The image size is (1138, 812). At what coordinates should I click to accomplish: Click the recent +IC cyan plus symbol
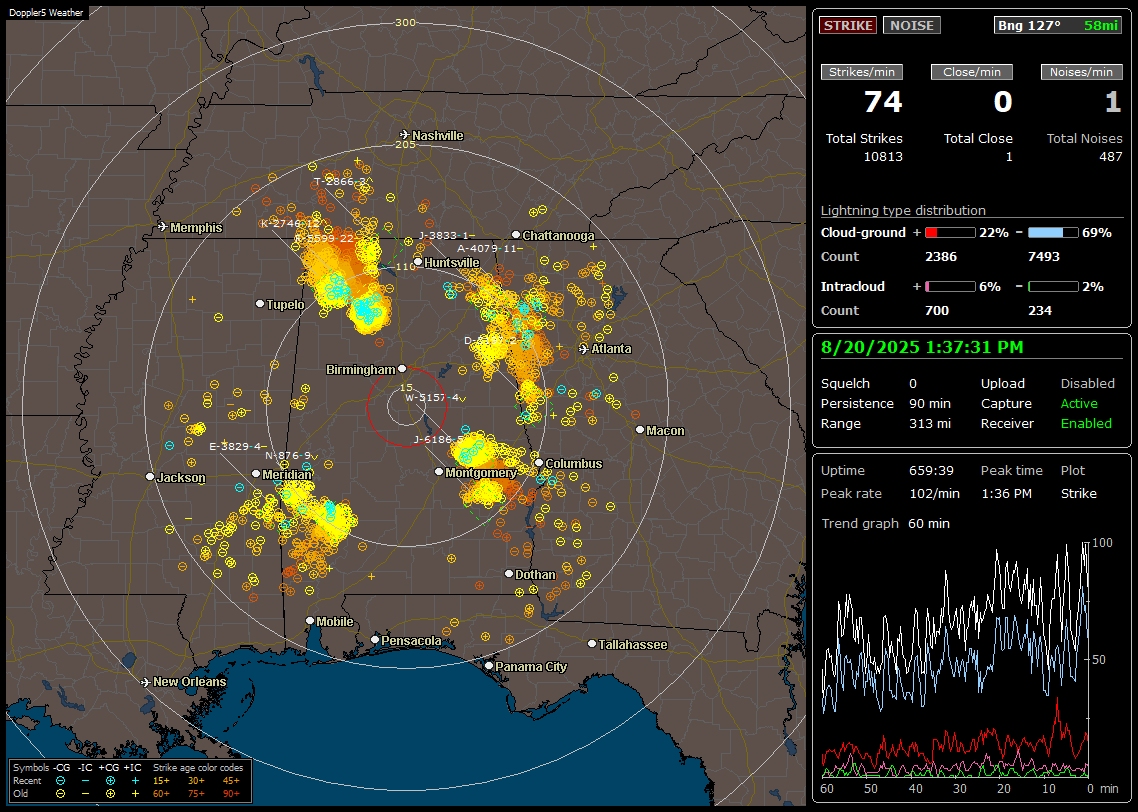[135, 781]
